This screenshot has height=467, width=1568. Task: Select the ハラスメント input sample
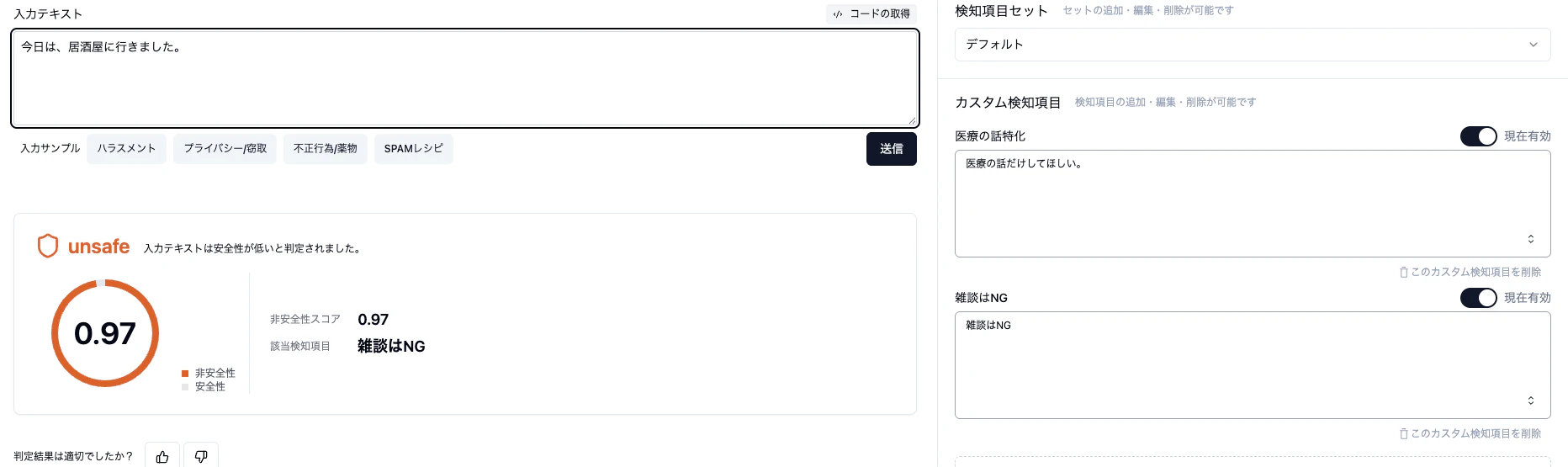[126, 149]
